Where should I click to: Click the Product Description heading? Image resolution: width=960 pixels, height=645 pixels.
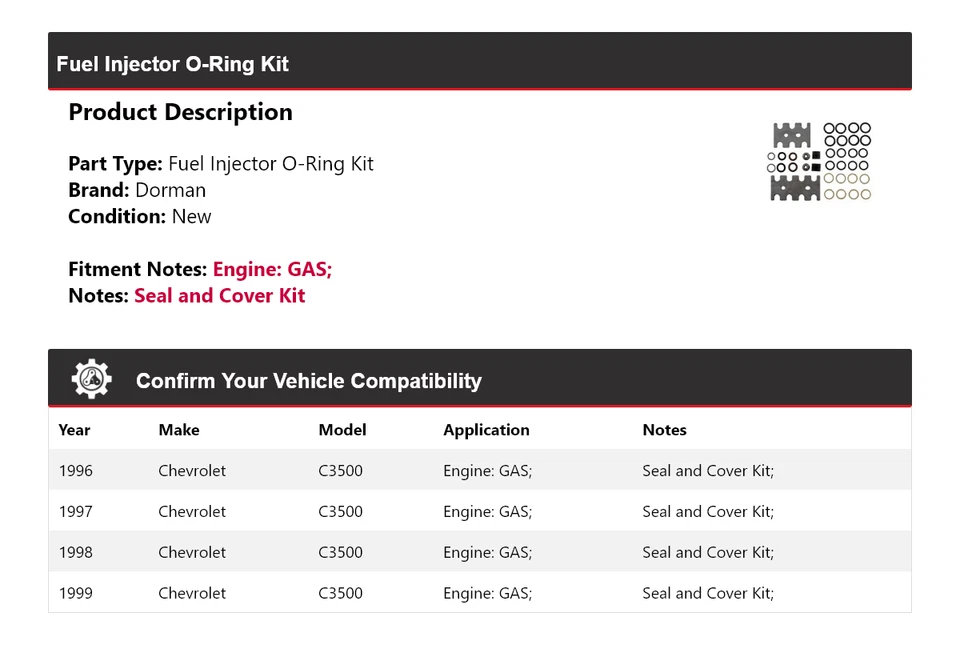pos(180,112)
